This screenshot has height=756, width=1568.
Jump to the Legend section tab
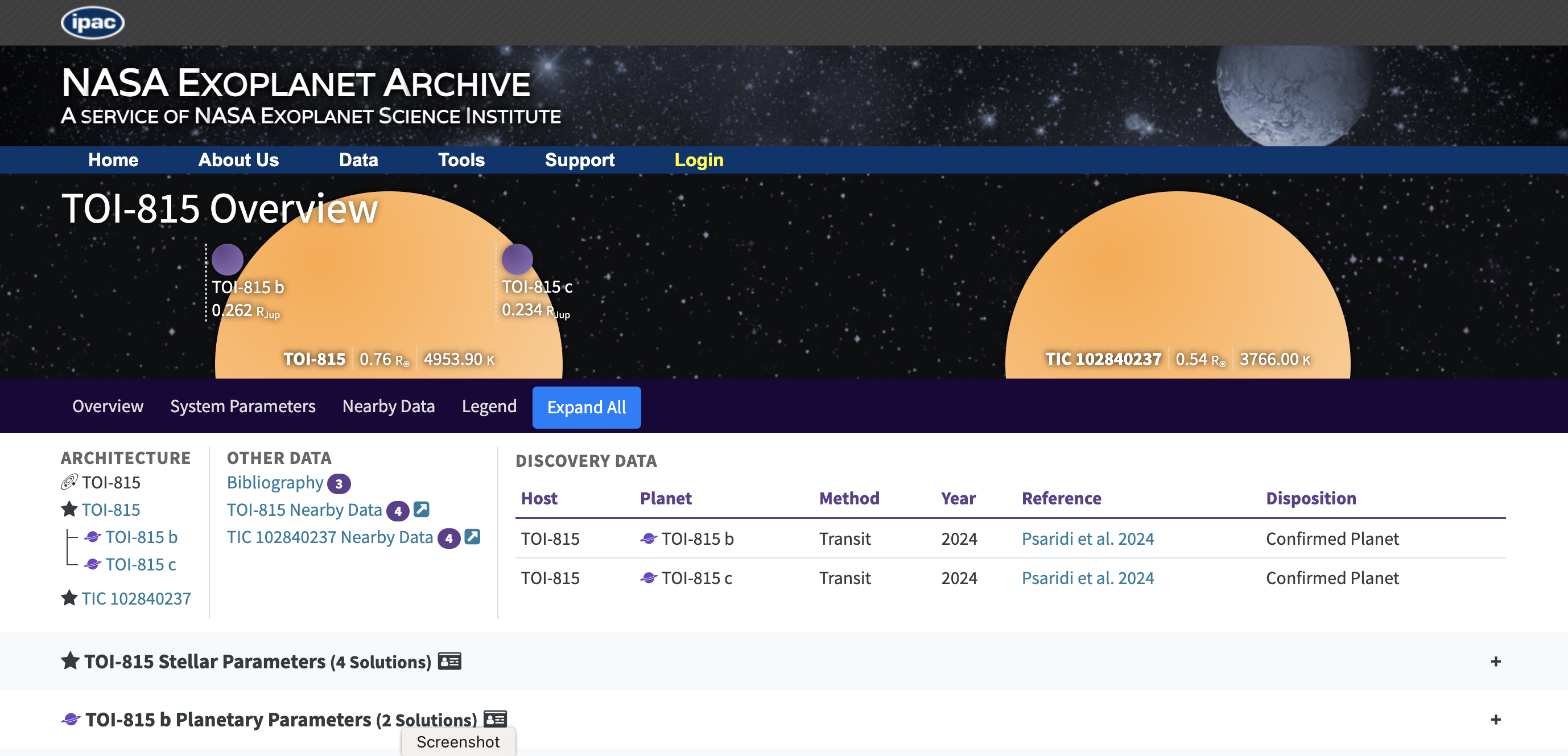click(489, 406)
